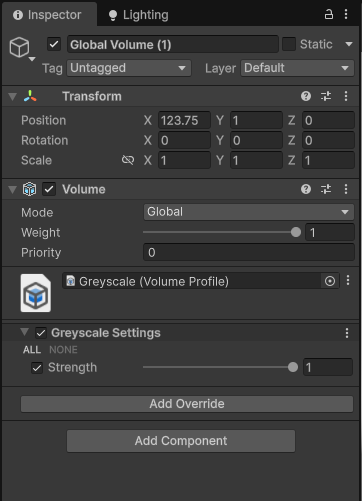Click the Position Z field

328,120
